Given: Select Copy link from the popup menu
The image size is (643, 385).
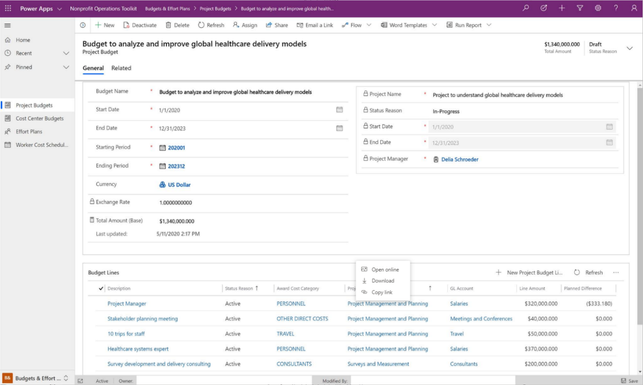Looking at the screenshot, I should tap(382, 292).
